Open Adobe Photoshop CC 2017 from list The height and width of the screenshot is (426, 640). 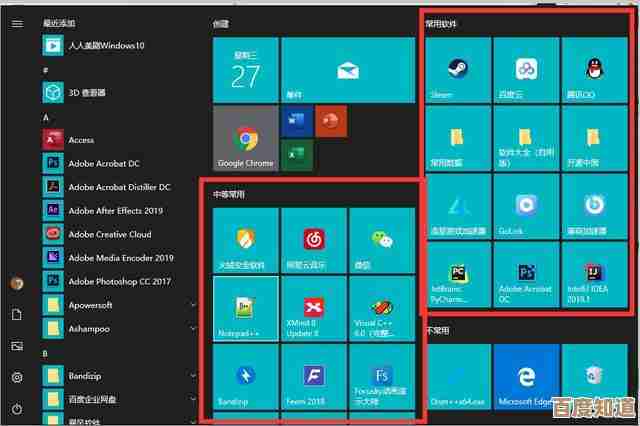(120, 280)
